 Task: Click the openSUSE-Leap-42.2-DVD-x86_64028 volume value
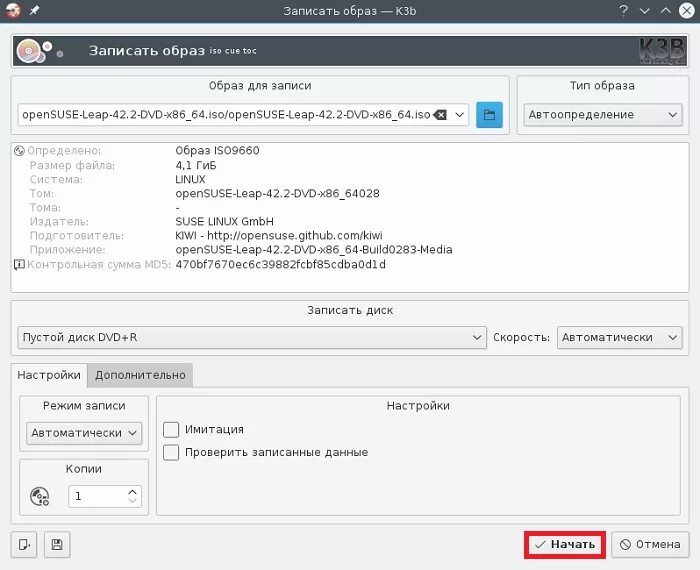[x=277, y=194]
